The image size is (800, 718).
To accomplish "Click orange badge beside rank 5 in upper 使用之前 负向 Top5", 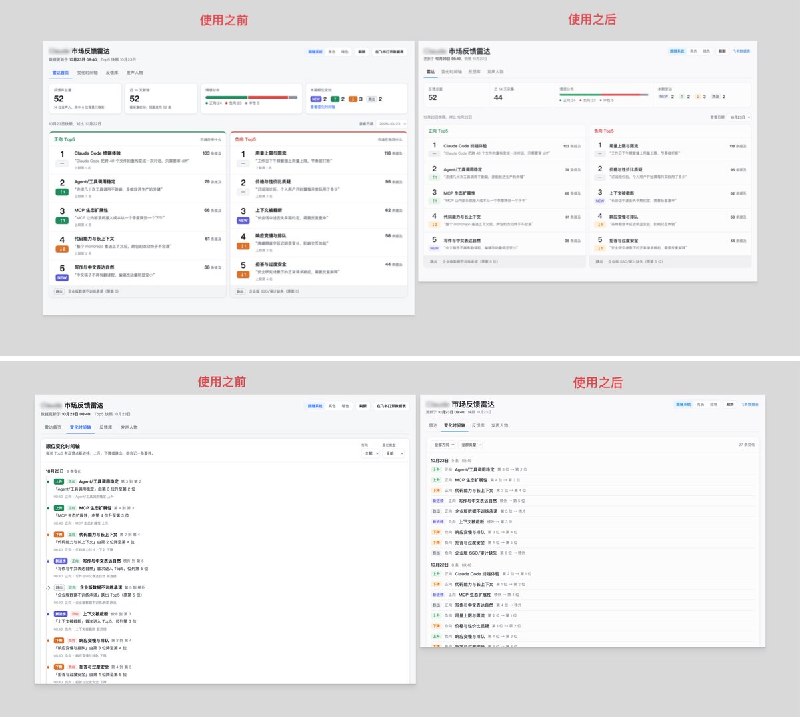I will click(243, 275).
